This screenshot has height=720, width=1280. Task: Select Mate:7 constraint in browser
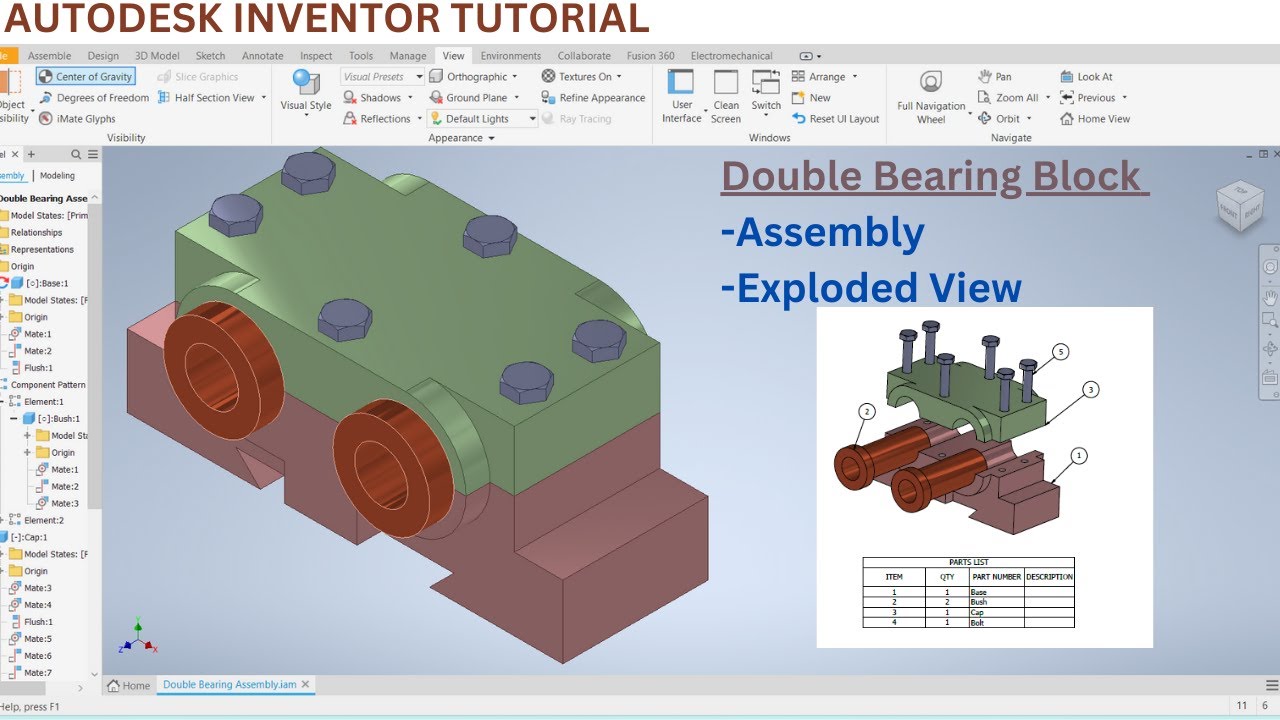point(38,673)
